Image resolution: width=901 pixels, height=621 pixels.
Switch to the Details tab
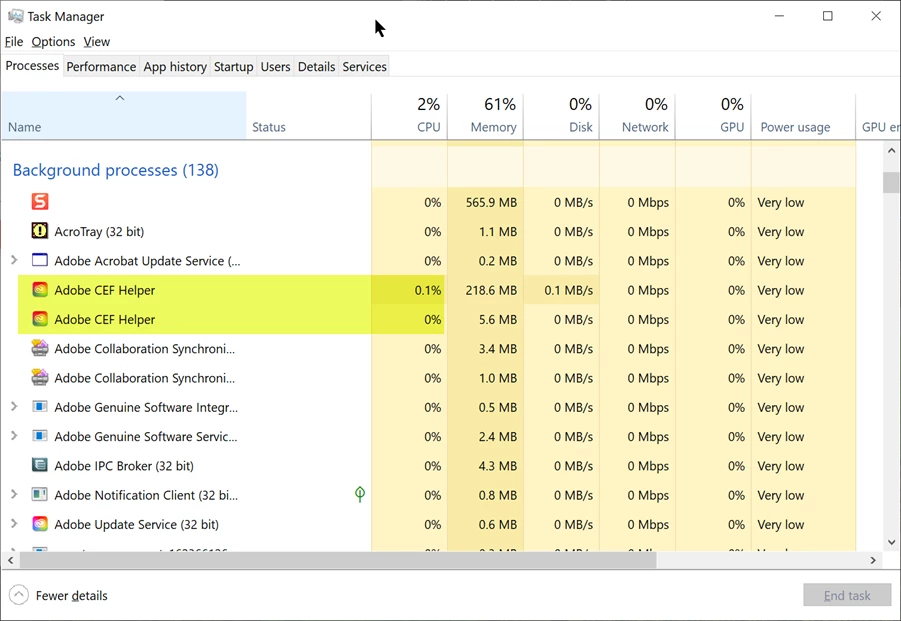316,67
